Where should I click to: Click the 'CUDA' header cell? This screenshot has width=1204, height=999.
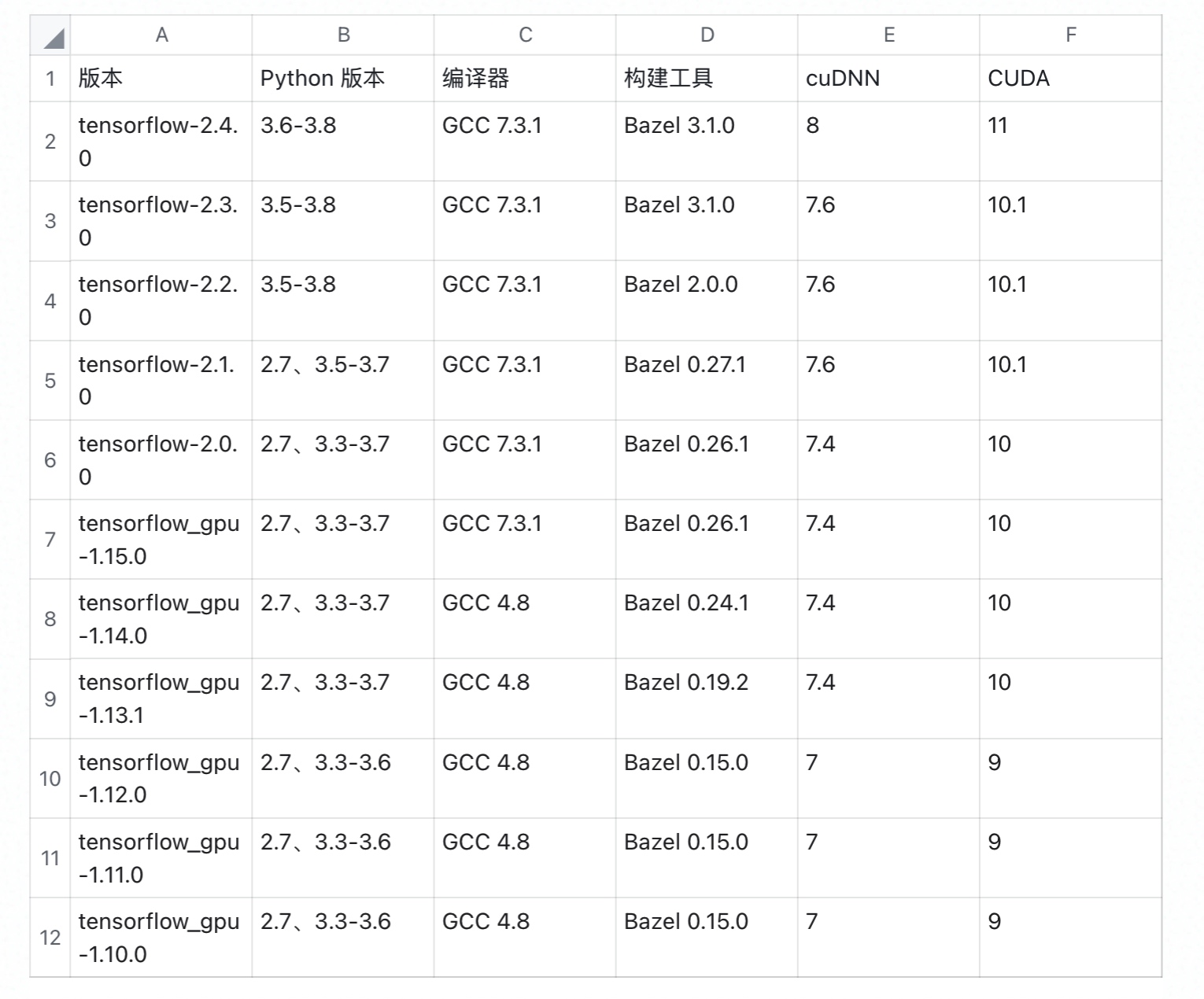1070,79
